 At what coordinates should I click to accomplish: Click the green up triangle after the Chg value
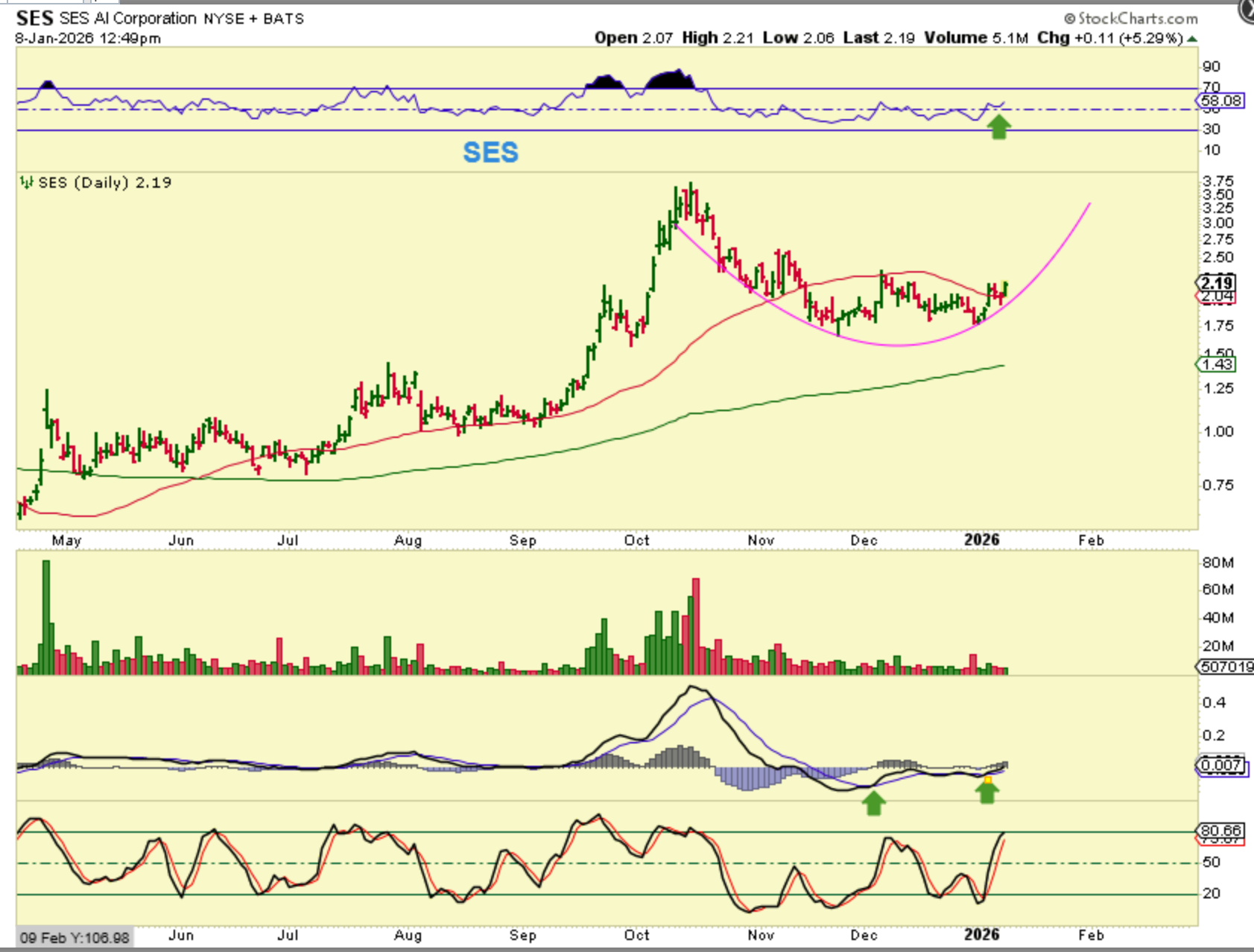tap(1193, 39)
